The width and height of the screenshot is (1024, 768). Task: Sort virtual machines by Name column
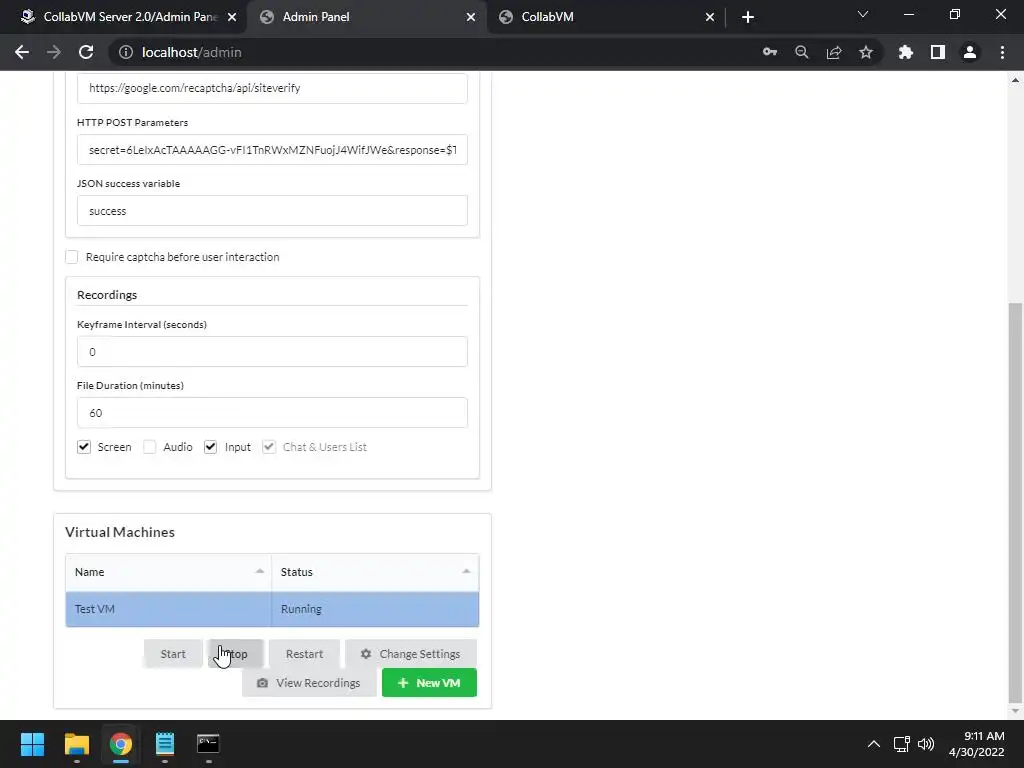[168, 572]
